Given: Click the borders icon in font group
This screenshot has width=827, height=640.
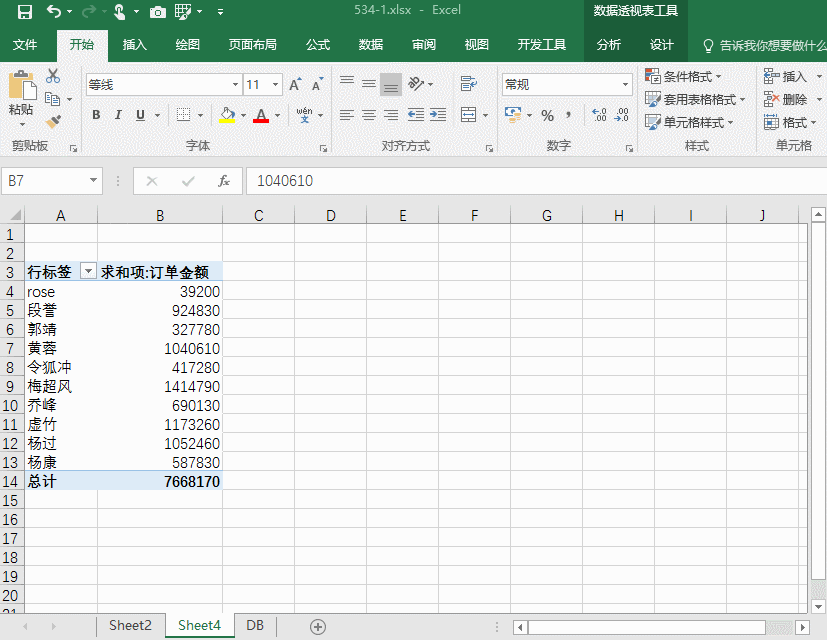Looking at the screenshot, I should tap(183, 114).
